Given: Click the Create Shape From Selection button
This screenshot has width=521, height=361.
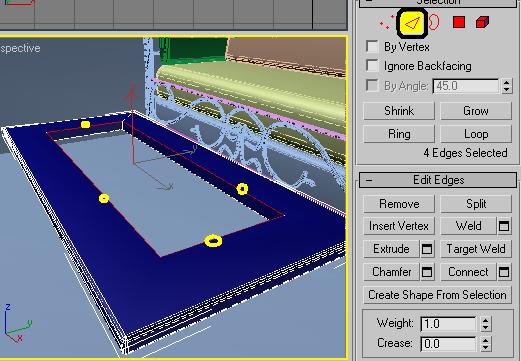Looking at the screenshot, I should click(437, 295).
